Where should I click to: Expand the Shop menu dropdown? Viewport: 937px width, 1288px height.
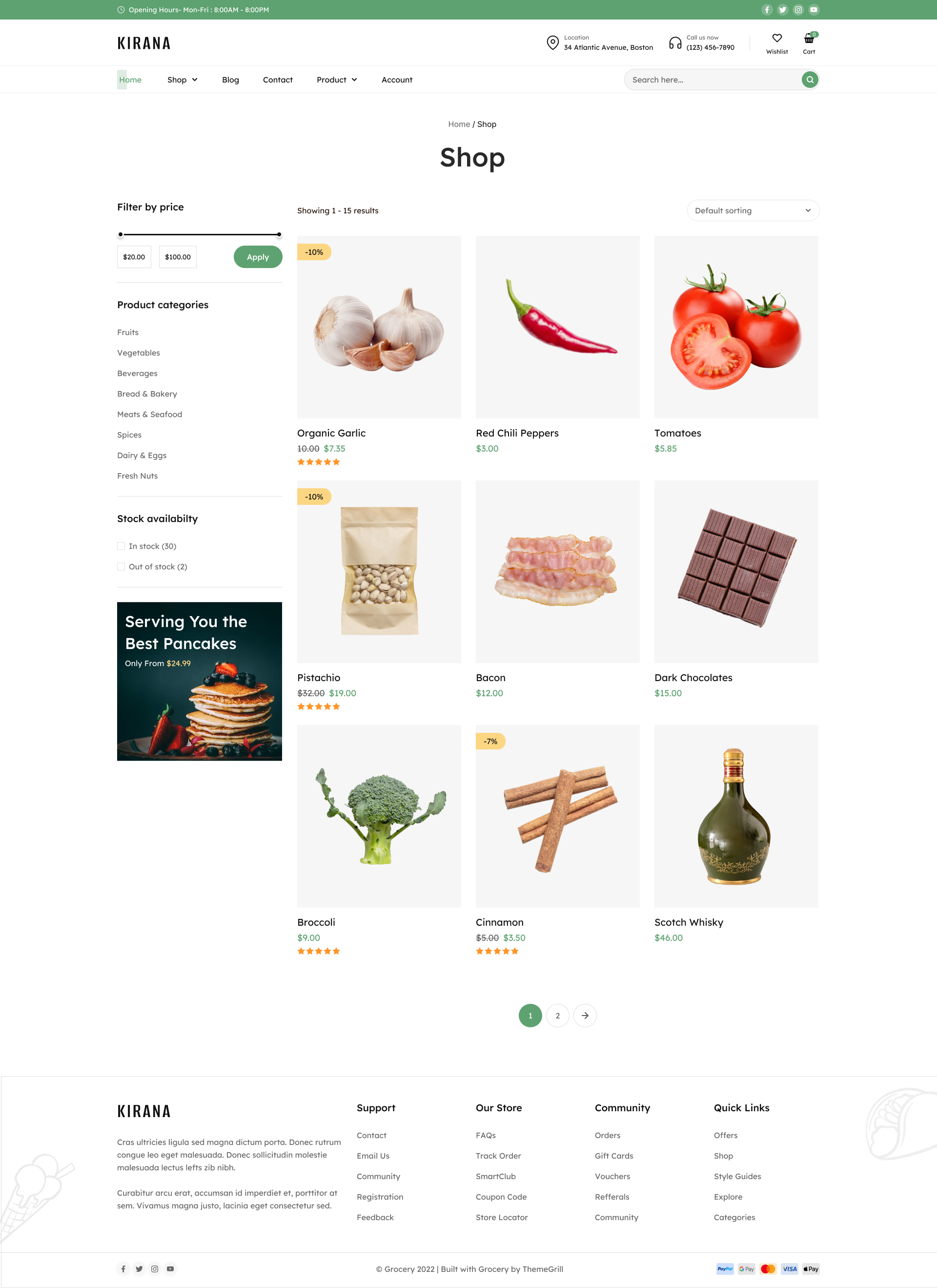pyautogui.click(x=182, y=80)
